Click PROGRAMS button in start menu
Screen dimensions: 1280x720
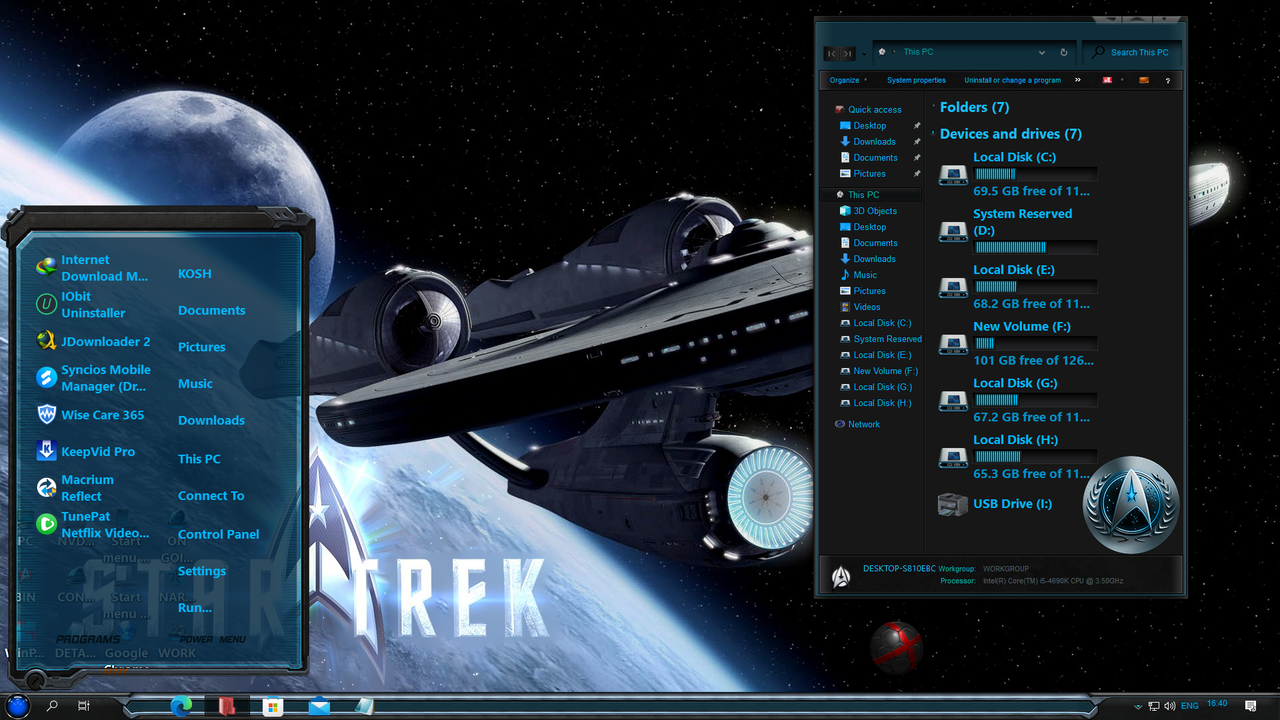point(88,639)
